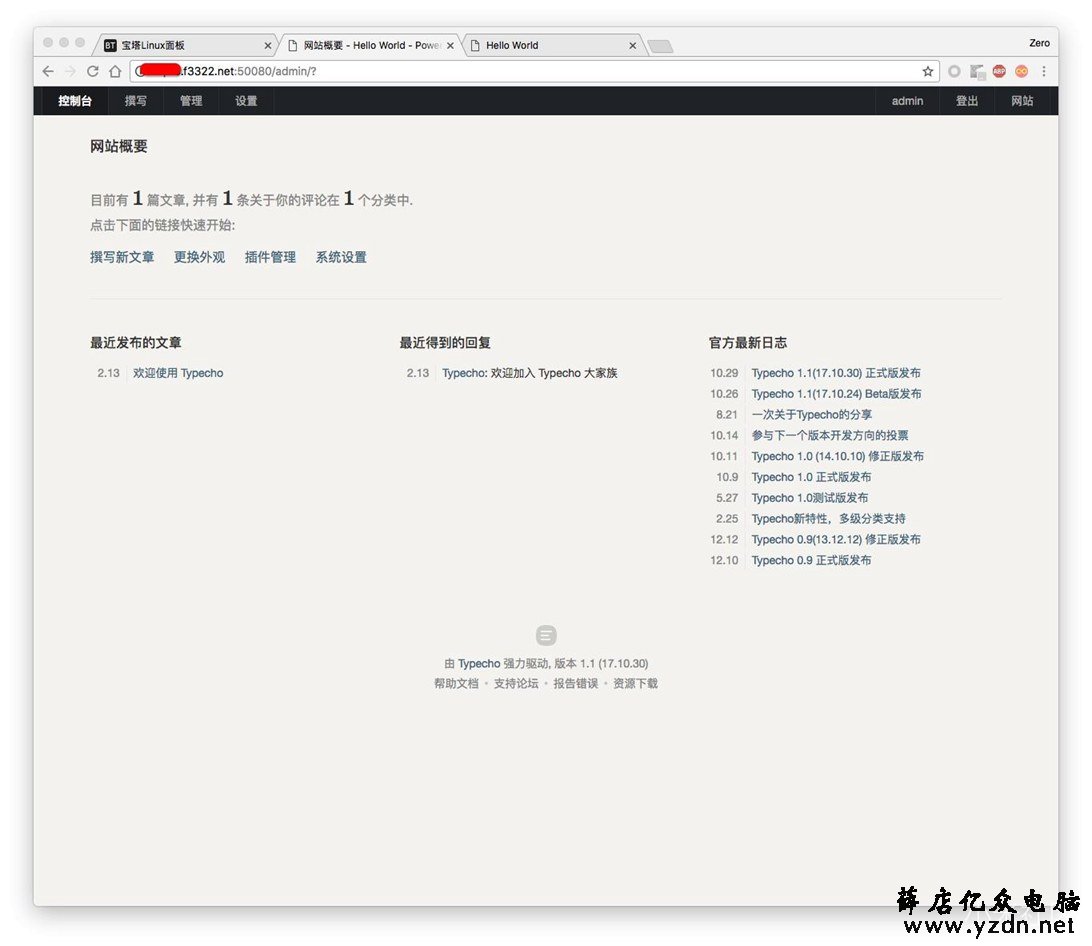Switch to the 宝塔Linux面板 tab
Screen dimensions: 1092x946
[185, 45]
